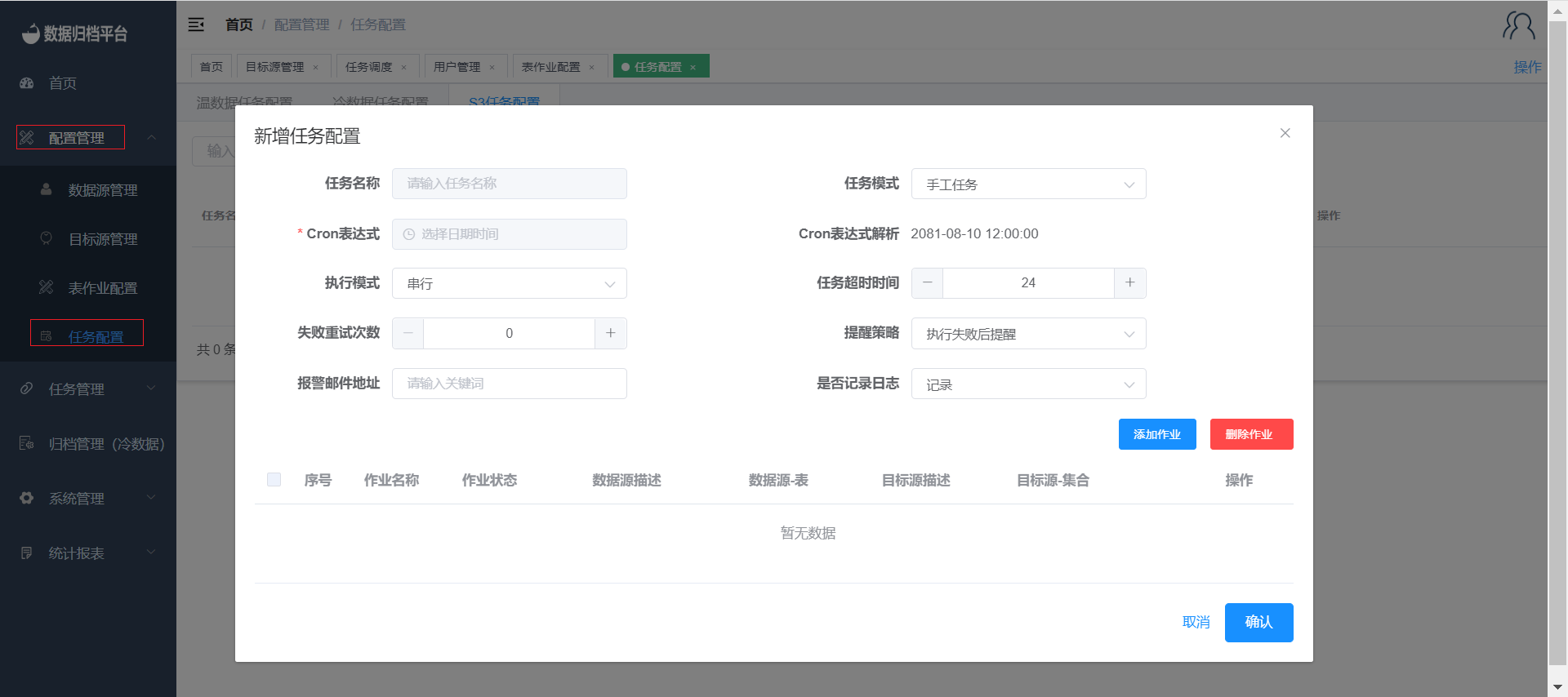Toggle the sidebar collapse hamburger icon
The width and height of the screenshot is (1568, 697).
[x=196, y=24]
